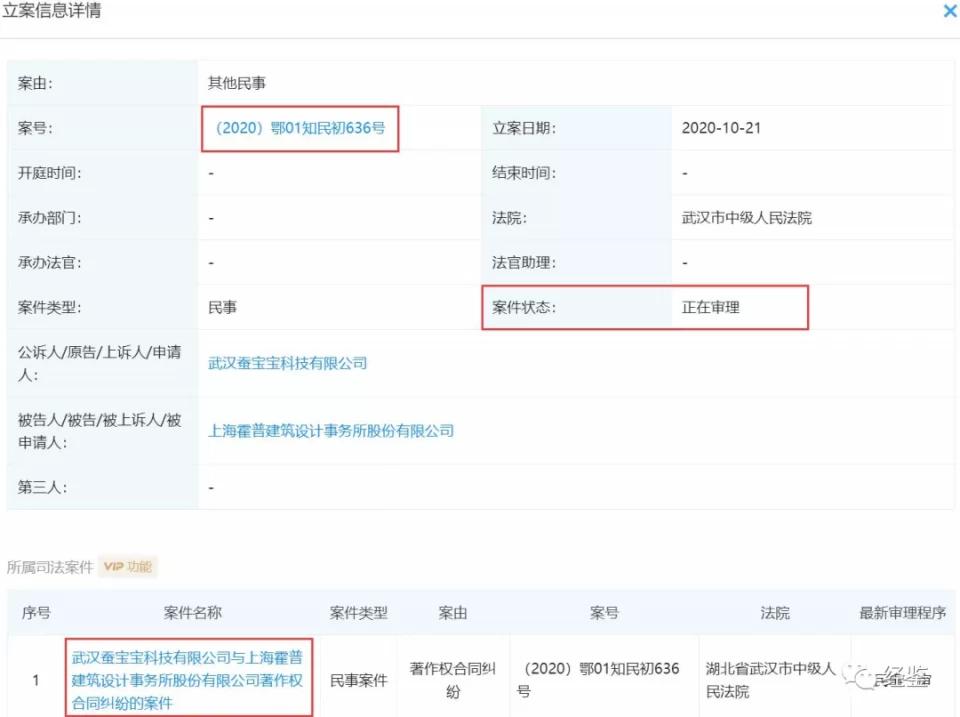Screen dimensions: 960x717
Task: Click the 承办部门 label
Action: coord(50,218)
